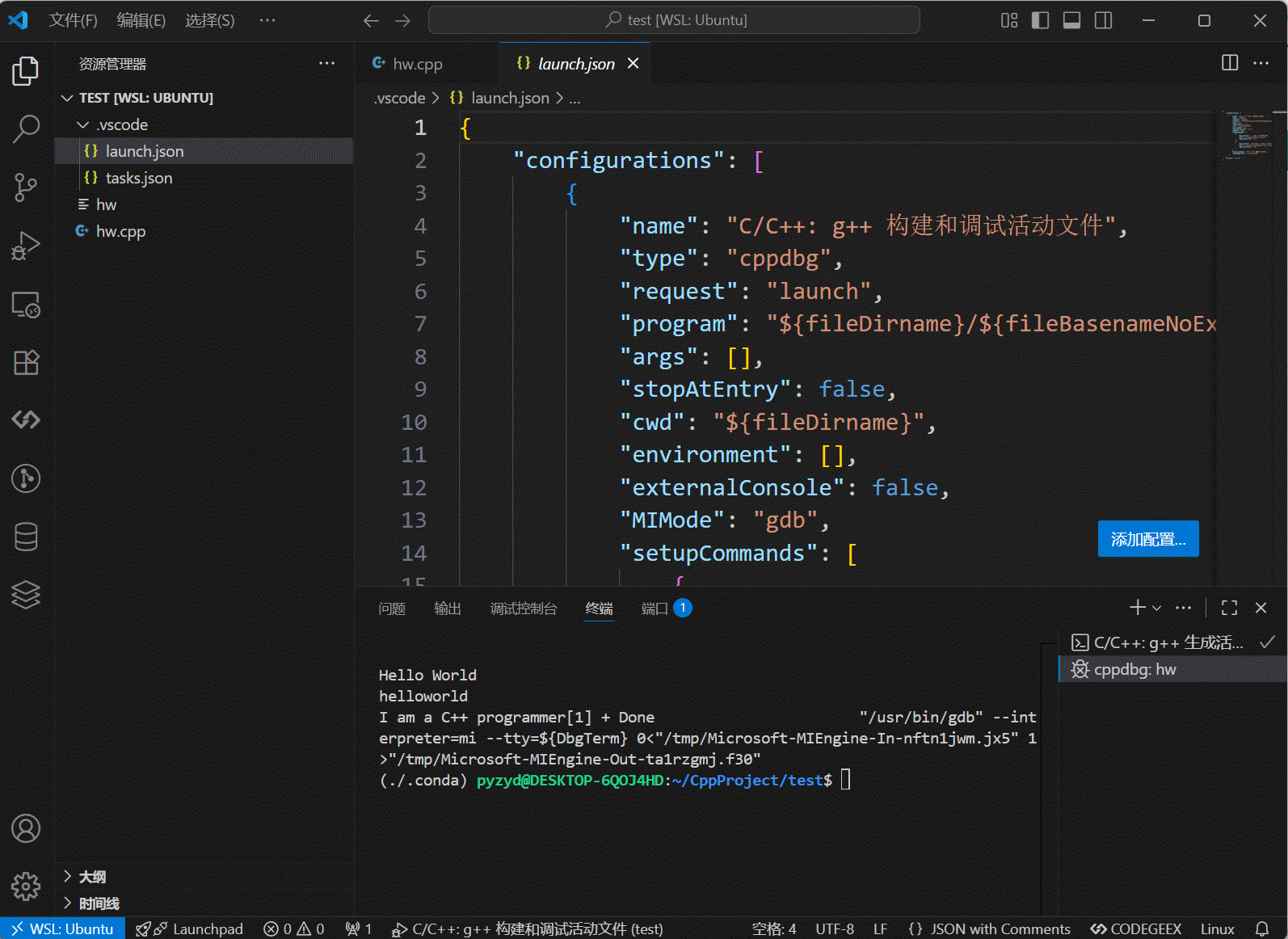Open the .vscode breadcrumb segment
Image resolution: width=1288 pixels, height=939 pixels.
pyautogui.click(x=400, y=99)
